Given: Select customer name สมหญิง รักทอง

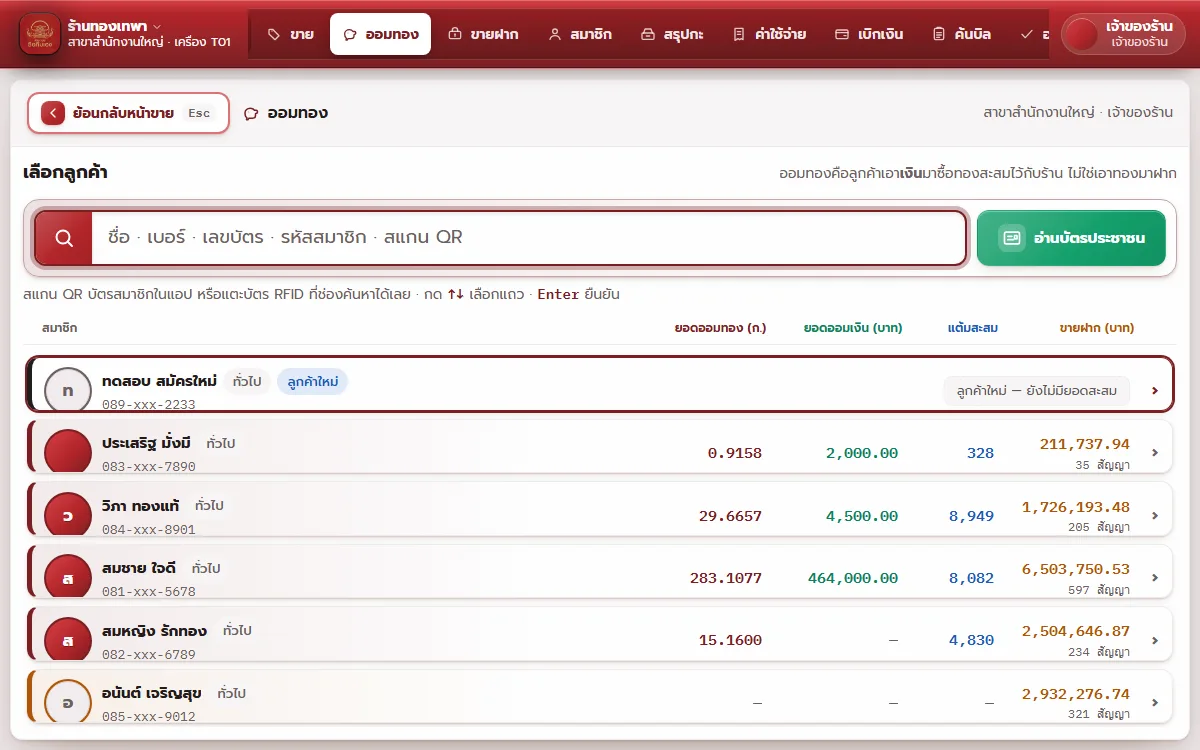Looking at the screenshot, I should 155,631.
